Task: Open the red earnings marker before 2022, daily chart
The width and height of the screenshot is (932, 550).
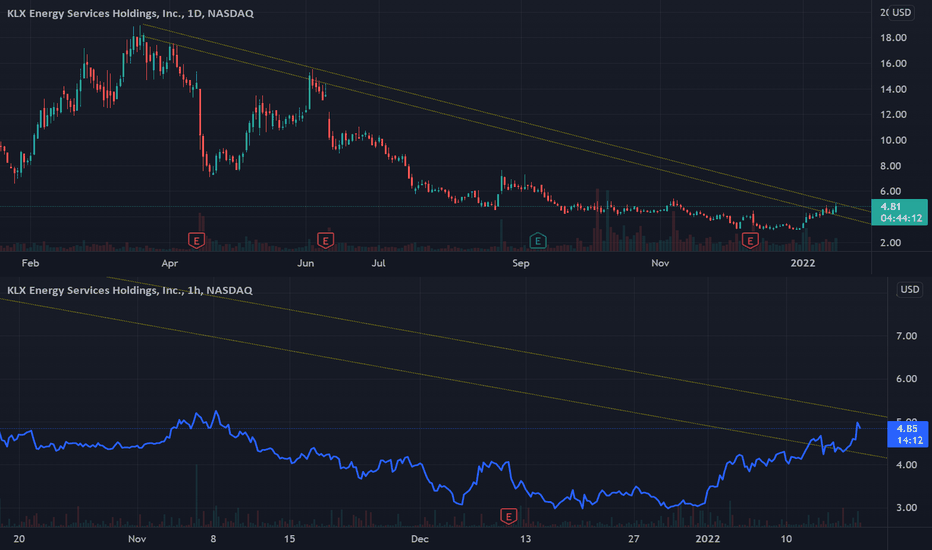Action: [750, 240]
